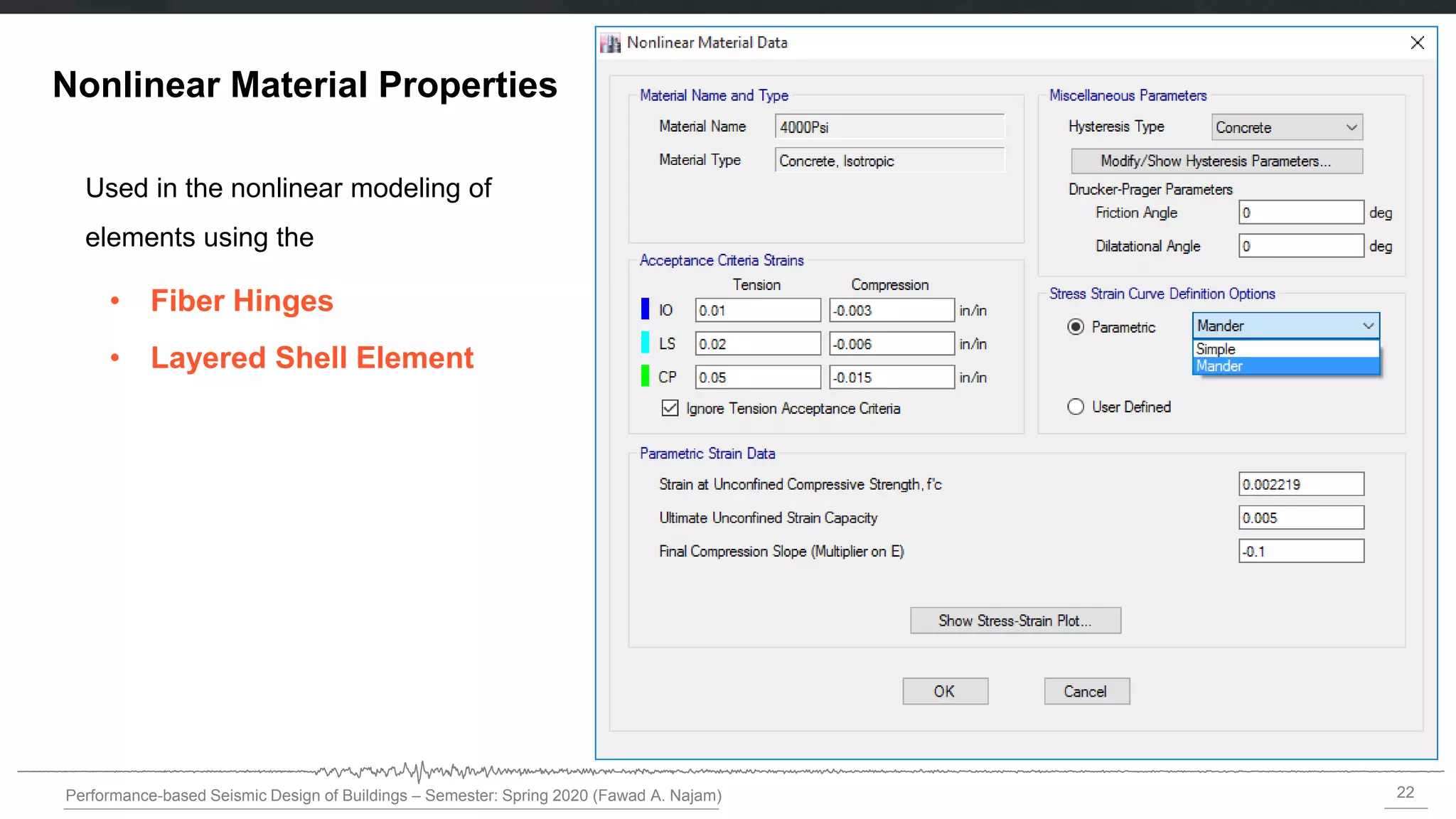This screenshot has width=1456, height=819.
Task: Click the CP Tension field 0.05
Action: coord(758,377)
